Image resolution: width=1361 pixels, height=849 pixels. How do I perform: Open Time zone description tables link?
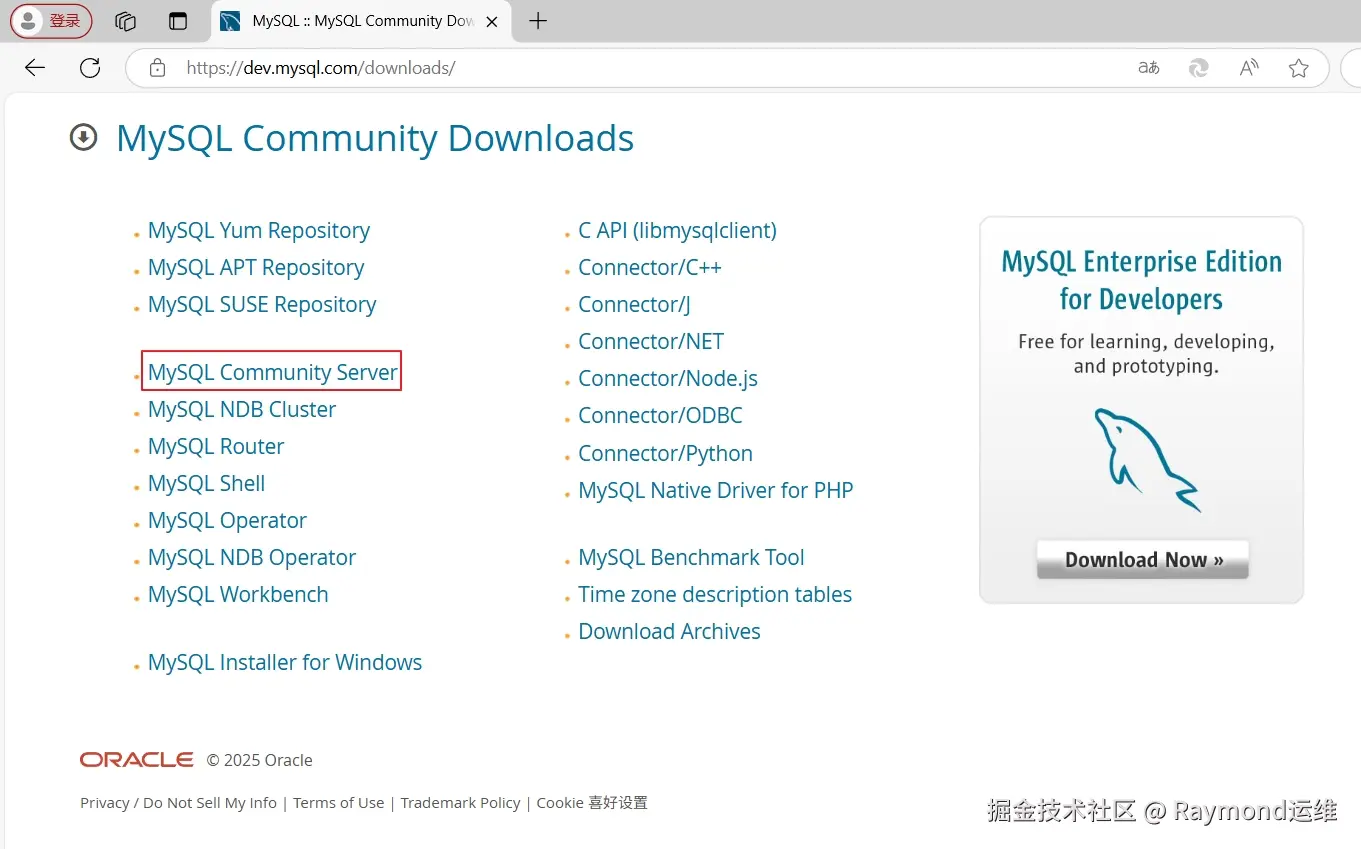(x=715, y=594)
